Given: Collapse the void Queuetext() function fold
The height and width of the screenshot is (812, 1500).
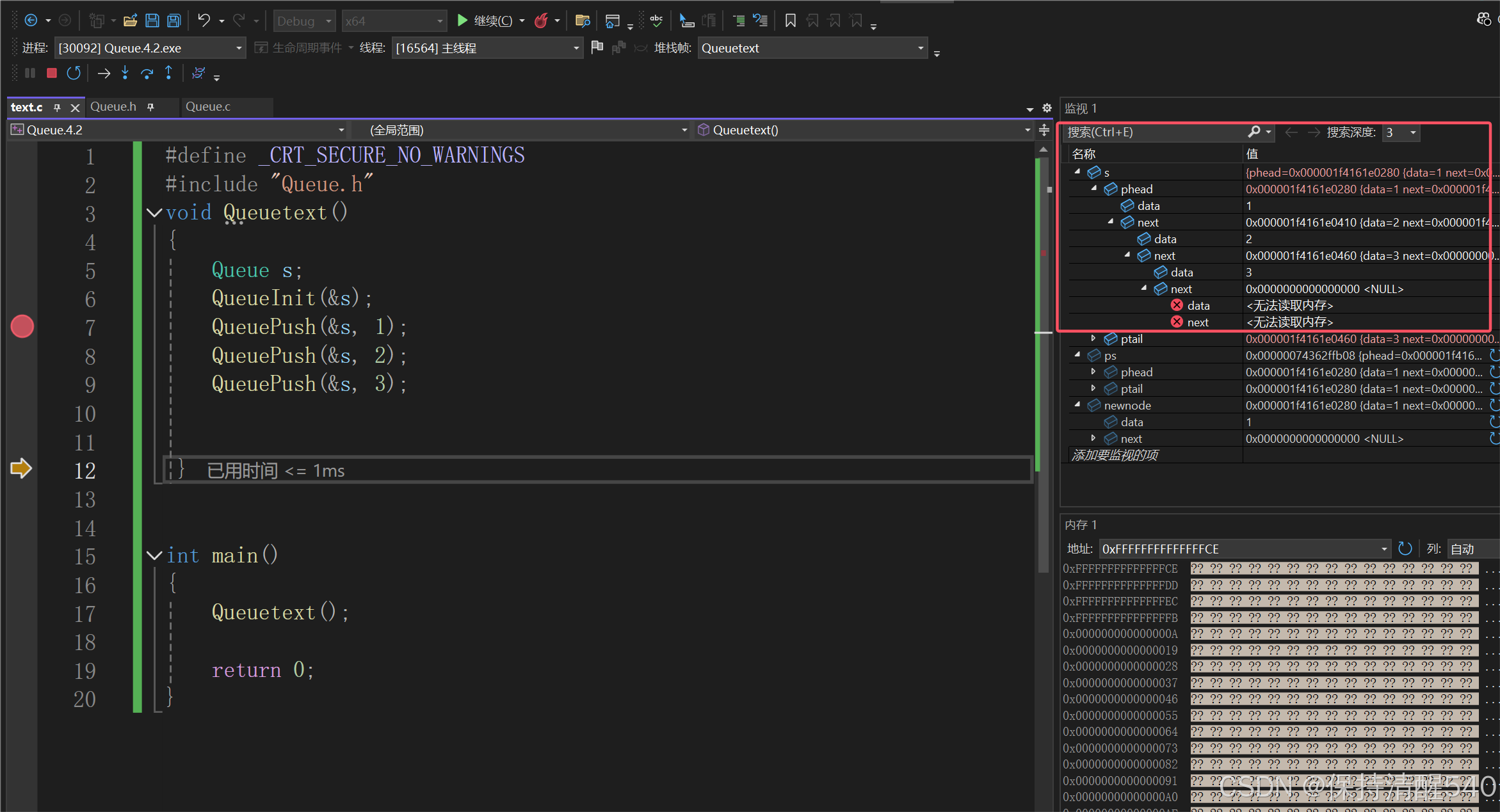Looking at the screenshot, I should tap(154, 212).
